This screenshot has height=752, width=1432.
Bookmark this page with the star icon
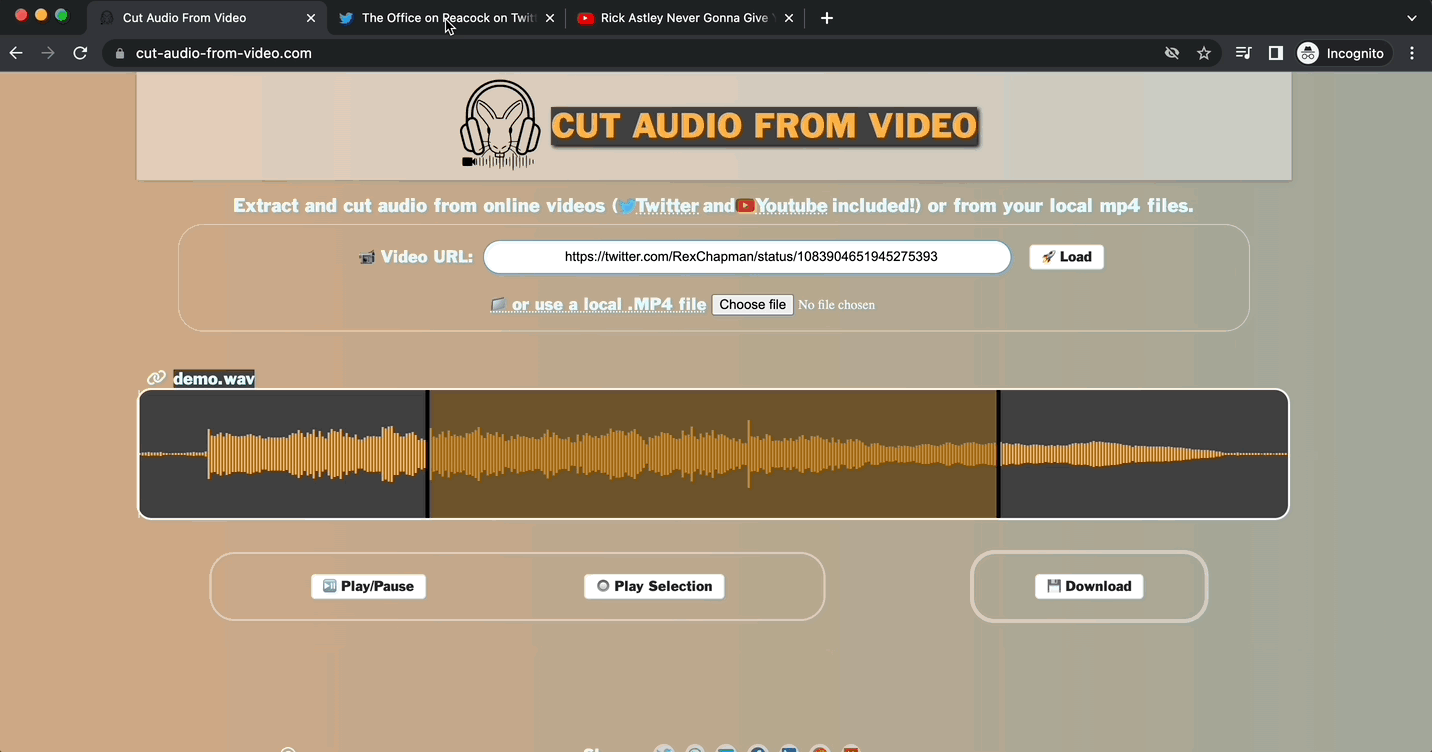pyautogui.click(x=1204, y=53)
